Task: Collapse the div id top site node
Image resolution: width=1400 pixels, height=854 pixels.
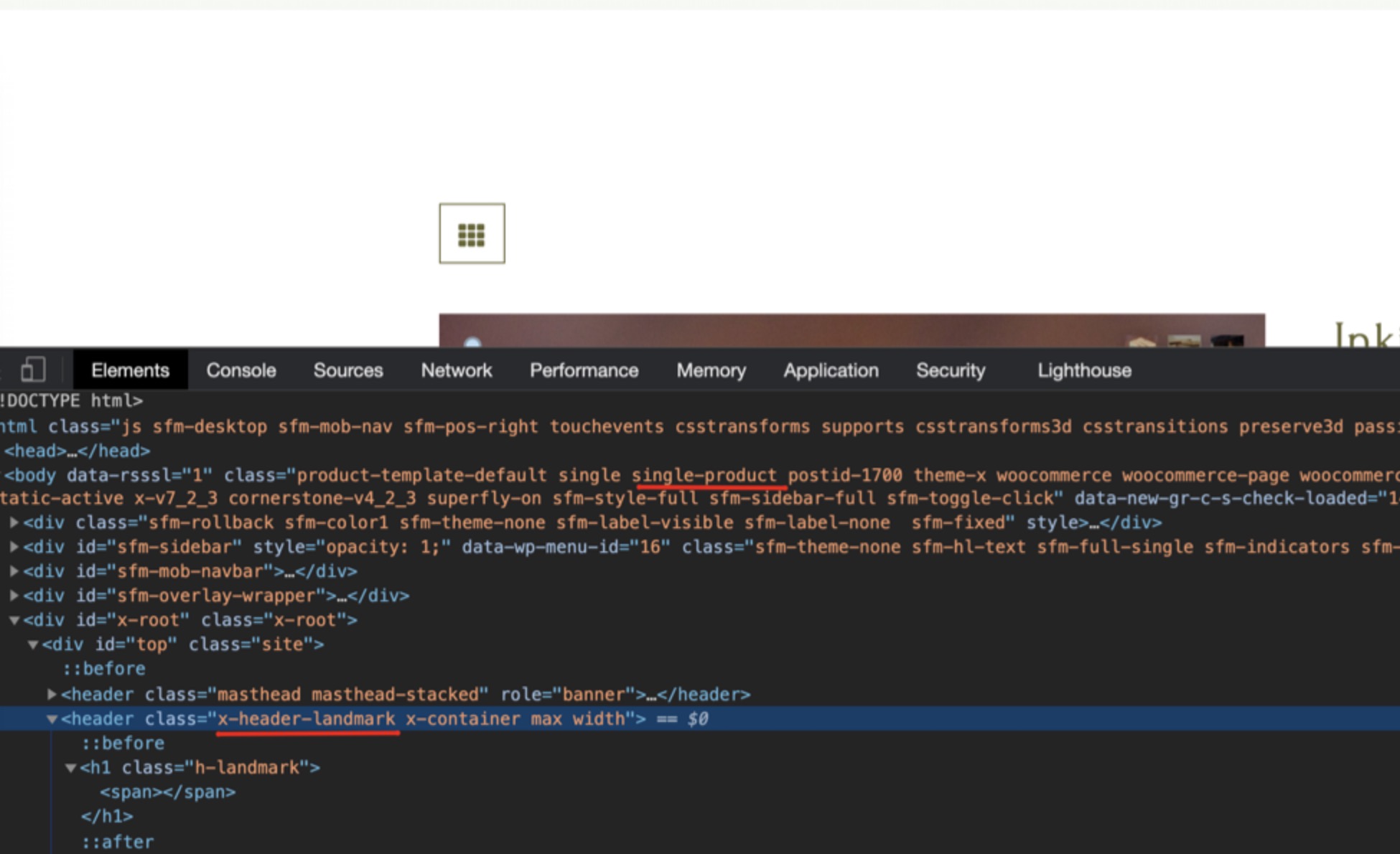Action: [33, 644]
